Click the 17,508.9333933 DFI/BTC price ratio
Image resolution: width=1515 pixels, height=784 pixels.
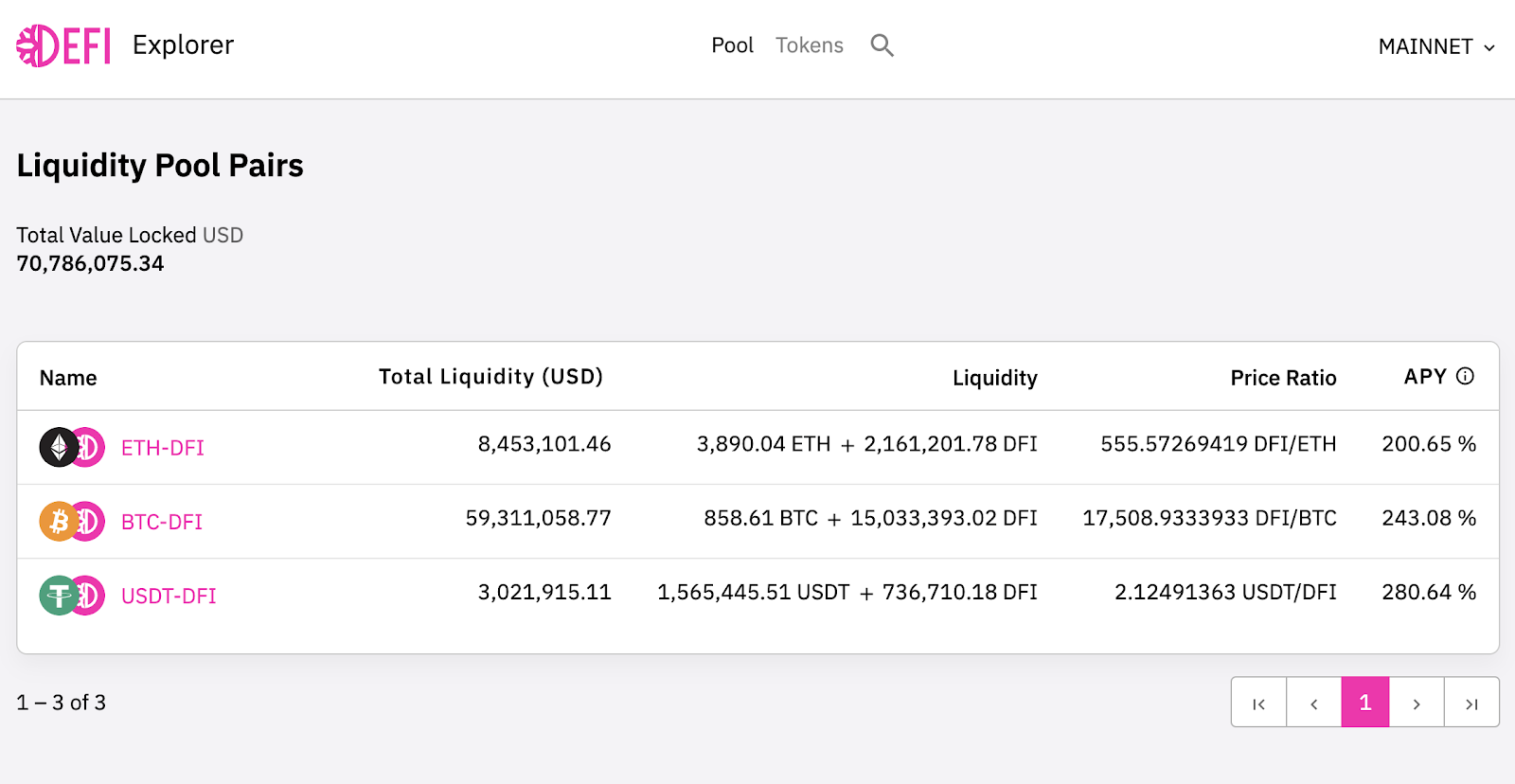tap(1210, 518)
